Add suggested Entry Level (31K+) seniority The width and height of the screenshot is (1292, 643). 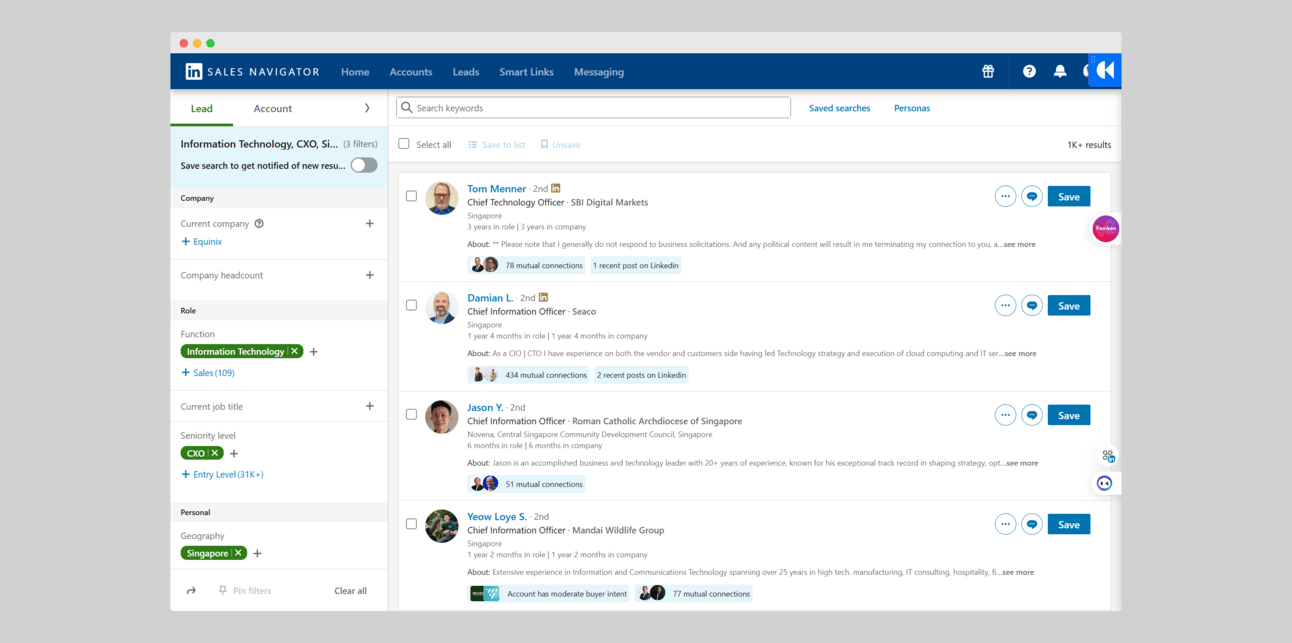coord(222,474)
